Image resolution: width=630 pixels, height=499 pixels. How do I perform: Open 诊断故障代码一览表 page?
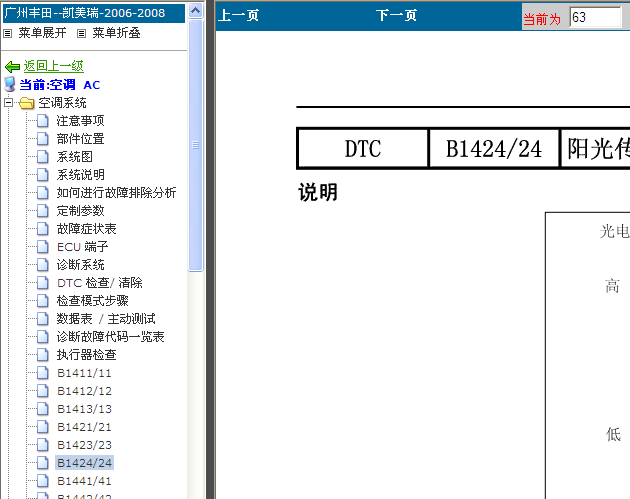110,337
